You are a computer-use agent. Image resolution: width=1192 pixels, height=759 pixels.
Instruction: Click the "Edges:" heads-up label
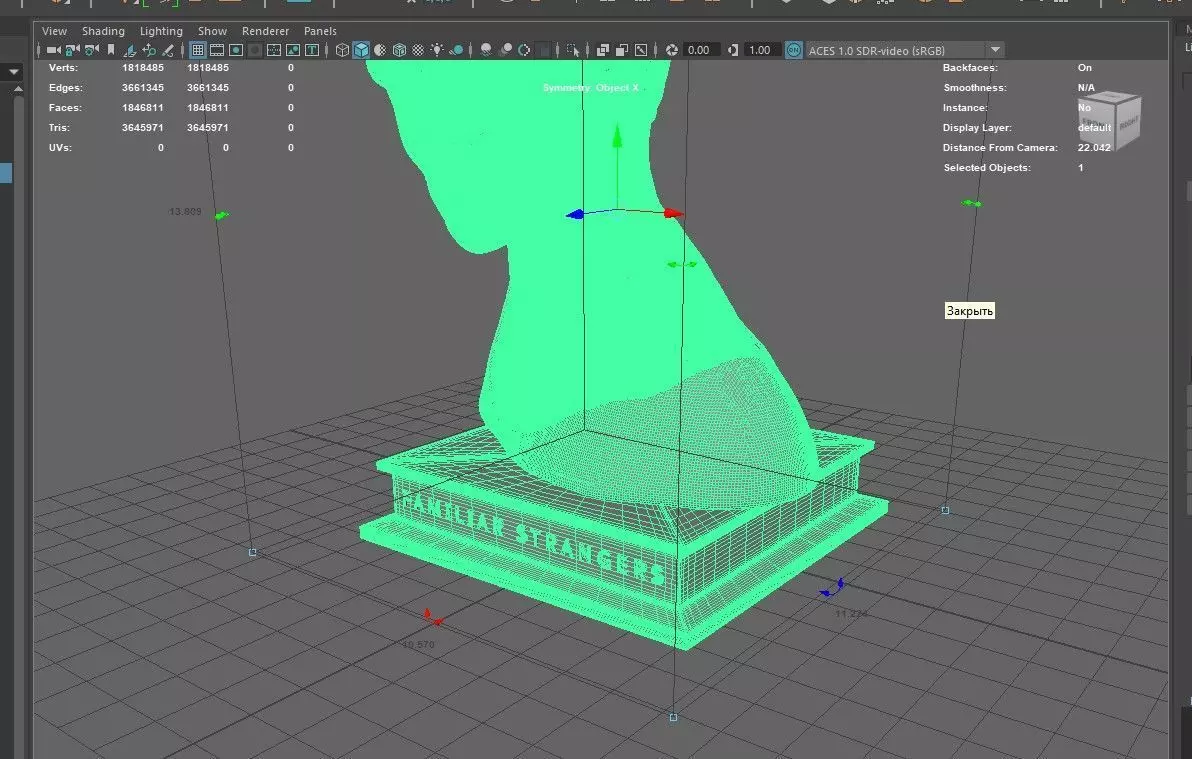tap(65, 87)
